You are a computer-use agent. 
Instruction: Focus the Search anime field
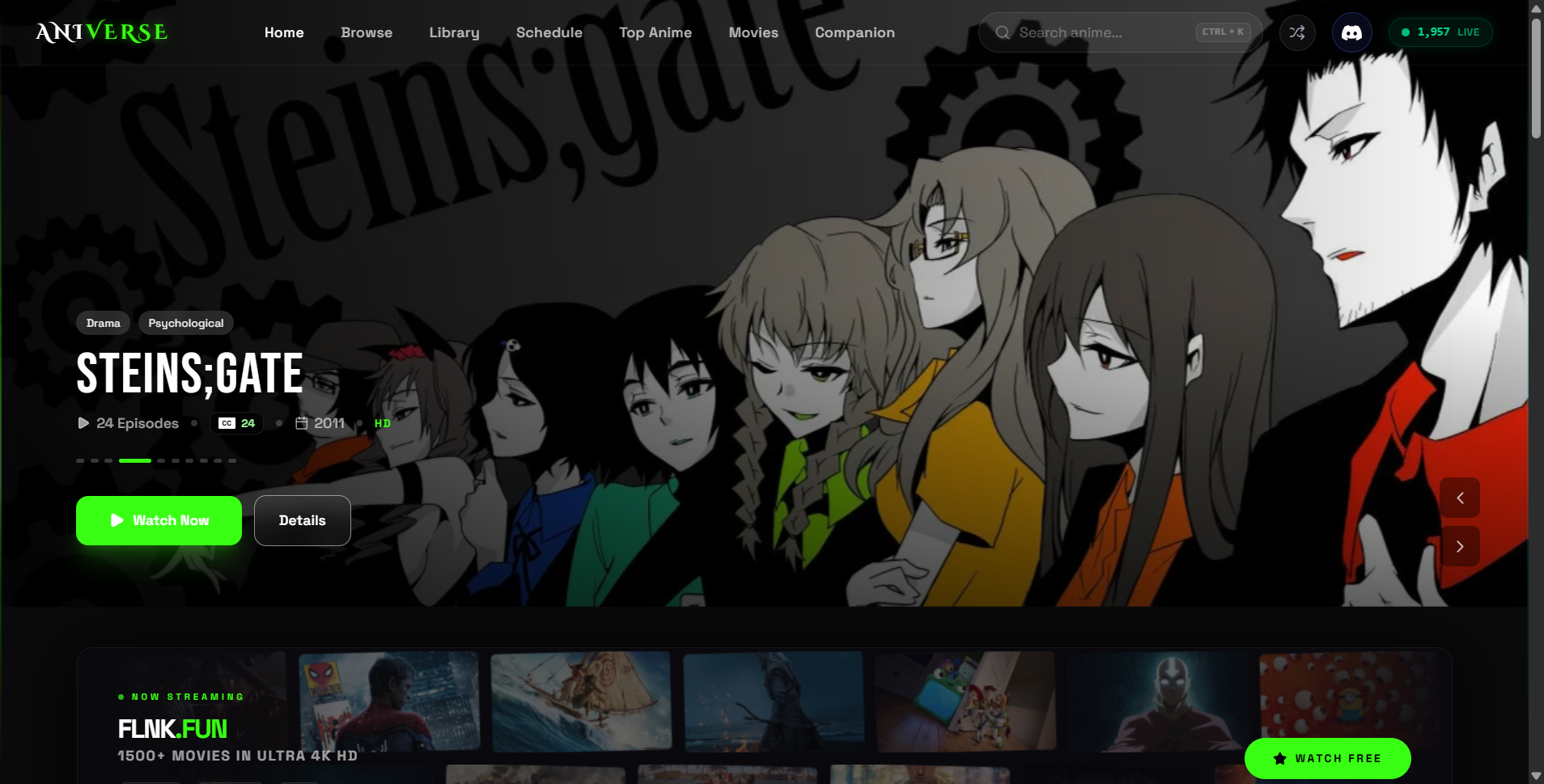pyautogui.click(x=1120, y=32)
